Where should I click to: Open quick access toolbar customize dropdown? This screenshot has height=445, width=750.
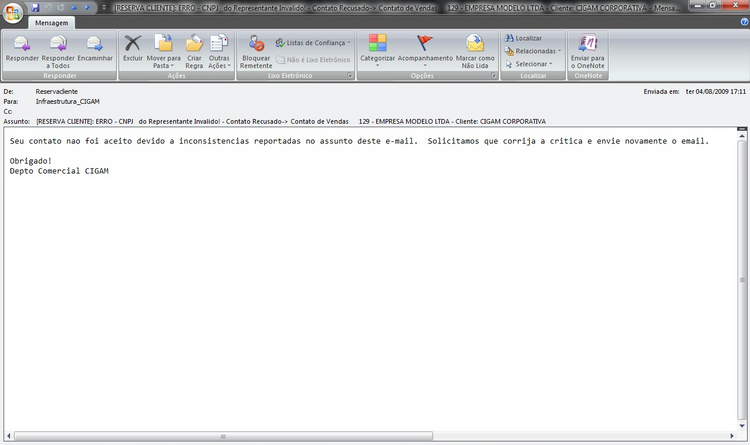(104, 7)
